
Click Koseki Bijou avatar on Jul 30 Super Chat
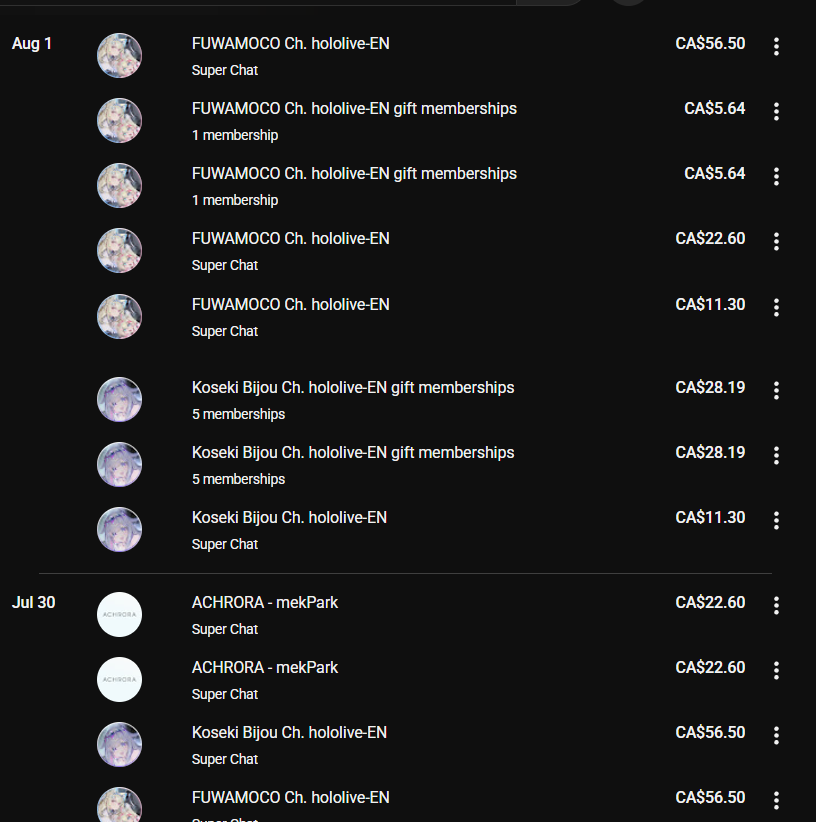[119, 744]
